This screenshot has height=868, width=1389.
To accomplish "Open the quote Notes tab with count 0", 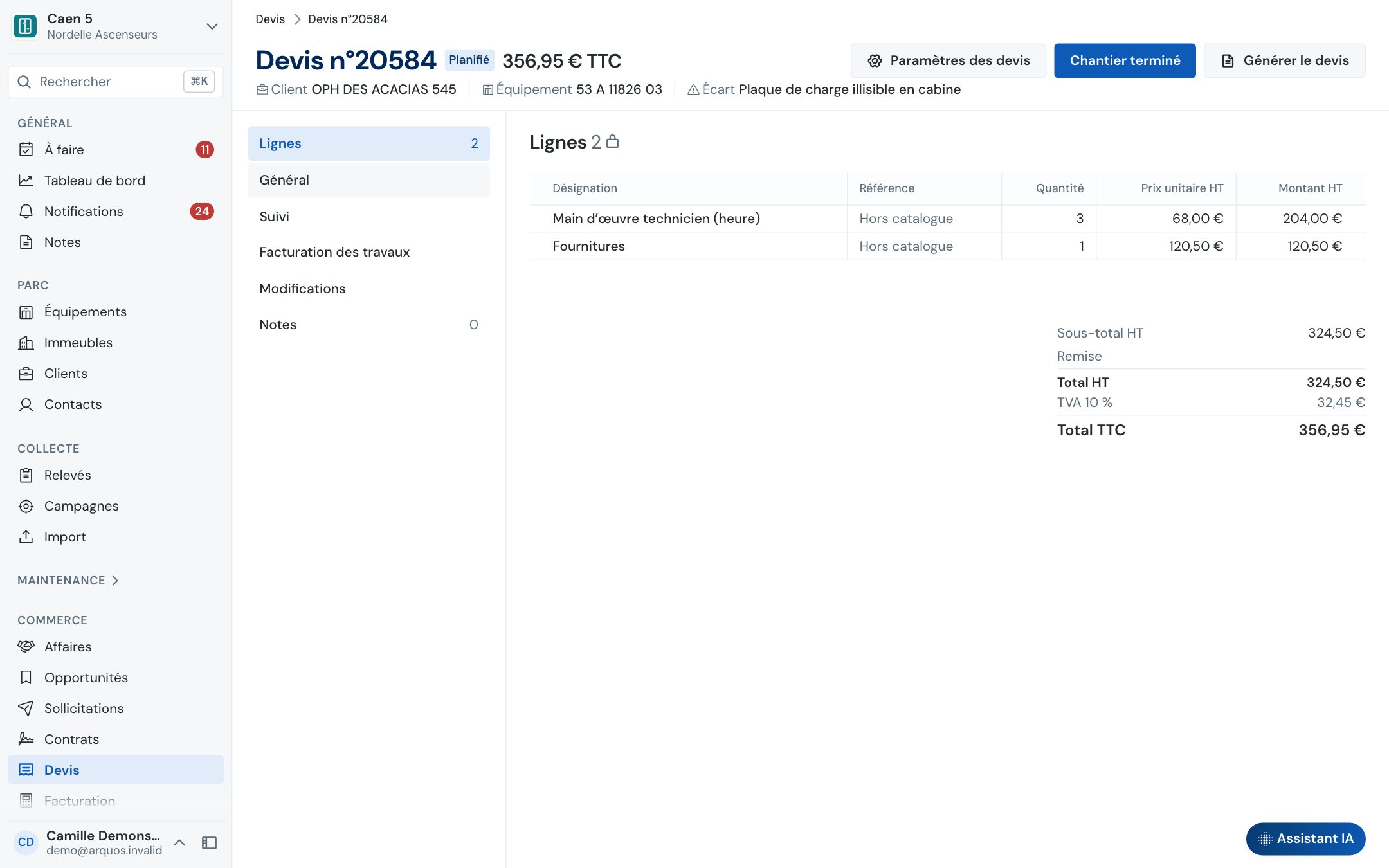I will 368,325.
